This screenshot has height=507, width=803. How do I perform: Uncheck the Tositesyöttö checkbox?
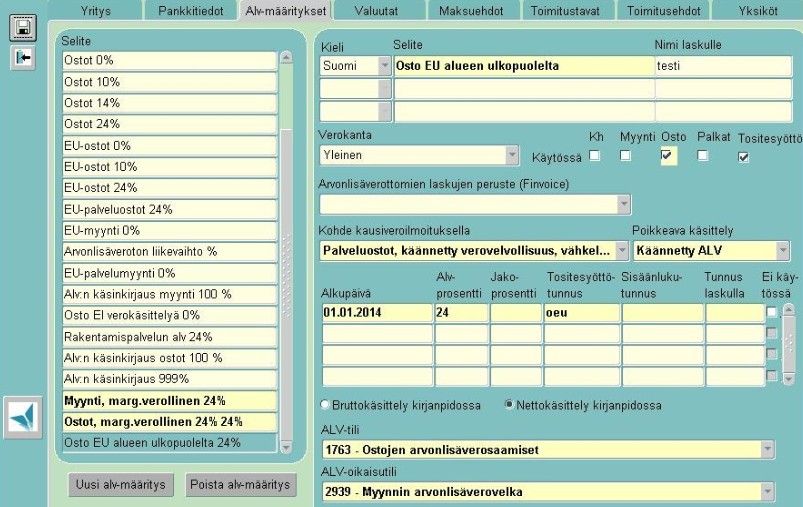click(744, 157)
